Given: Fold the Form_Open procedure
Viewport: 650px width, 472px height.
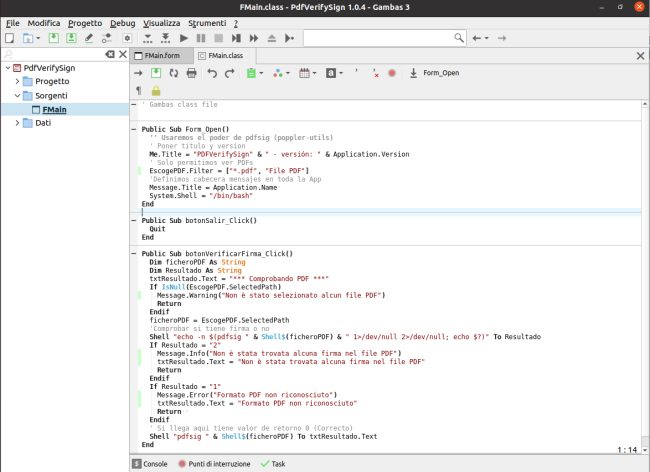Looking at the screenshot, I should point(133,129).
